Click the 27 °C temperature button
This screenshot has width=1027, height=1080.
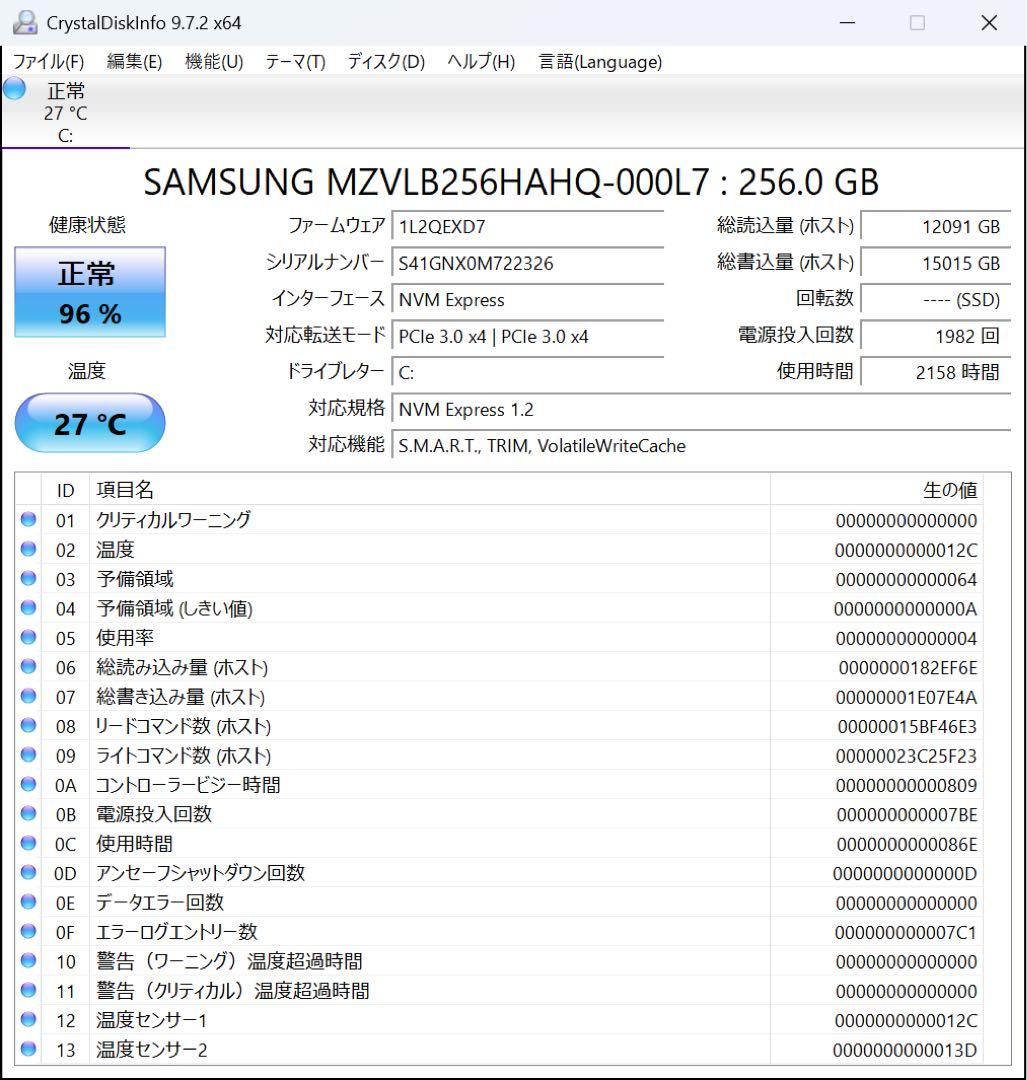click(89, 423)
